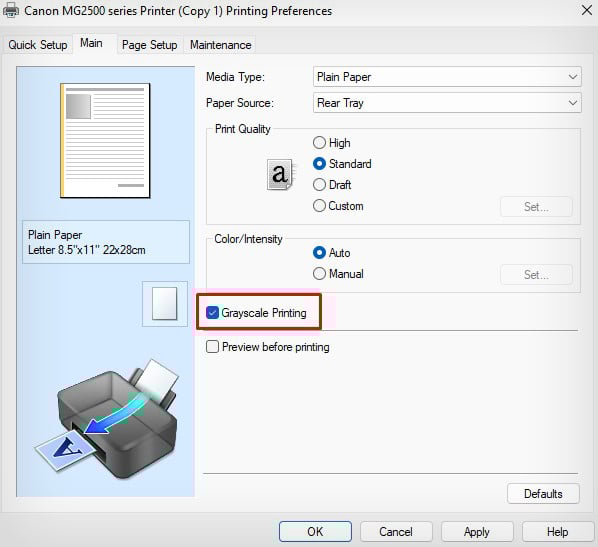Click the 'Letter 8.5"x11" 22x28cm' paper size text
The height and width of the screenshot is (547, 598).
pyautogui.click(x=87, y=250)
